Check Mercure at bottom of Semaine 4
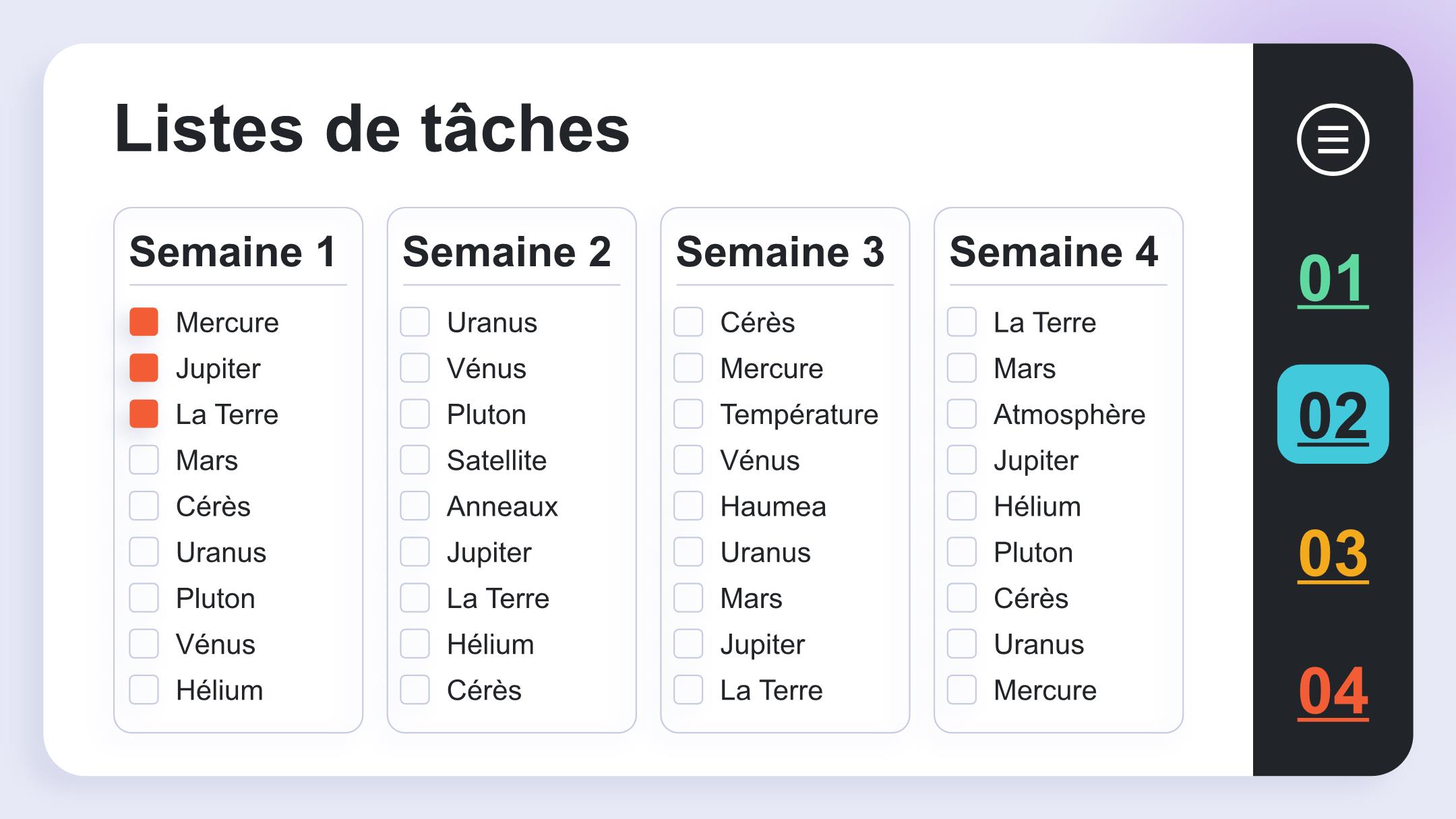This screenshot has height=819, width=1456. pos(962,690)
